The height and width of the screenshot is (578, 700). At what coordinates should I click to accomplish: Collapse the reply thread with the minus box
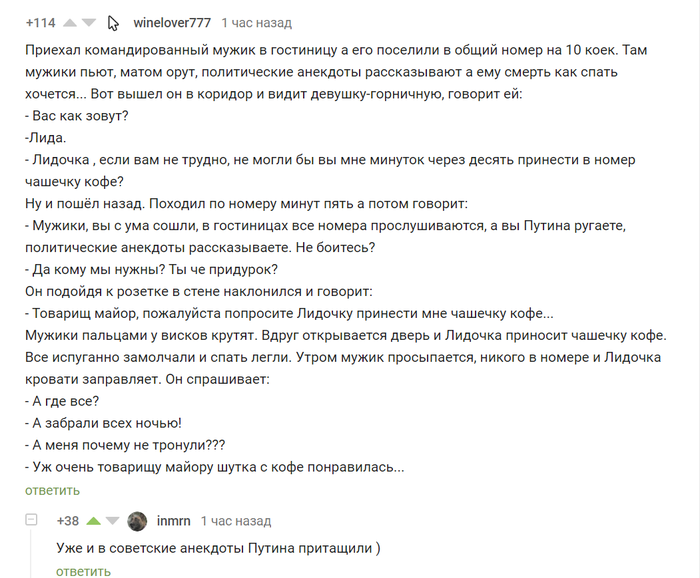[x=31, y=521]
